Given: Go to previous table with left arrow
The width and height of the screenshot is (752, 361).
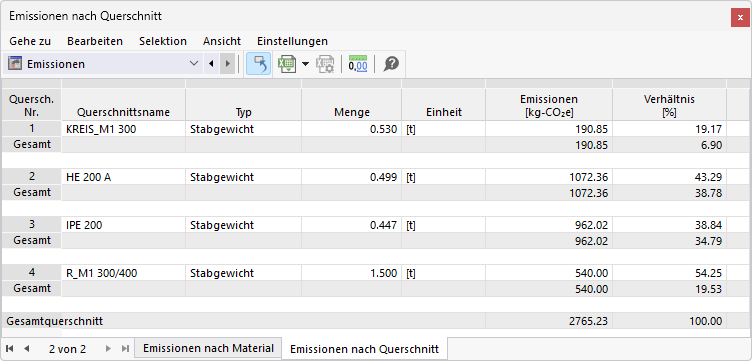Looking at the screenshot, I should pyautogui.click(x=211, y=64).
